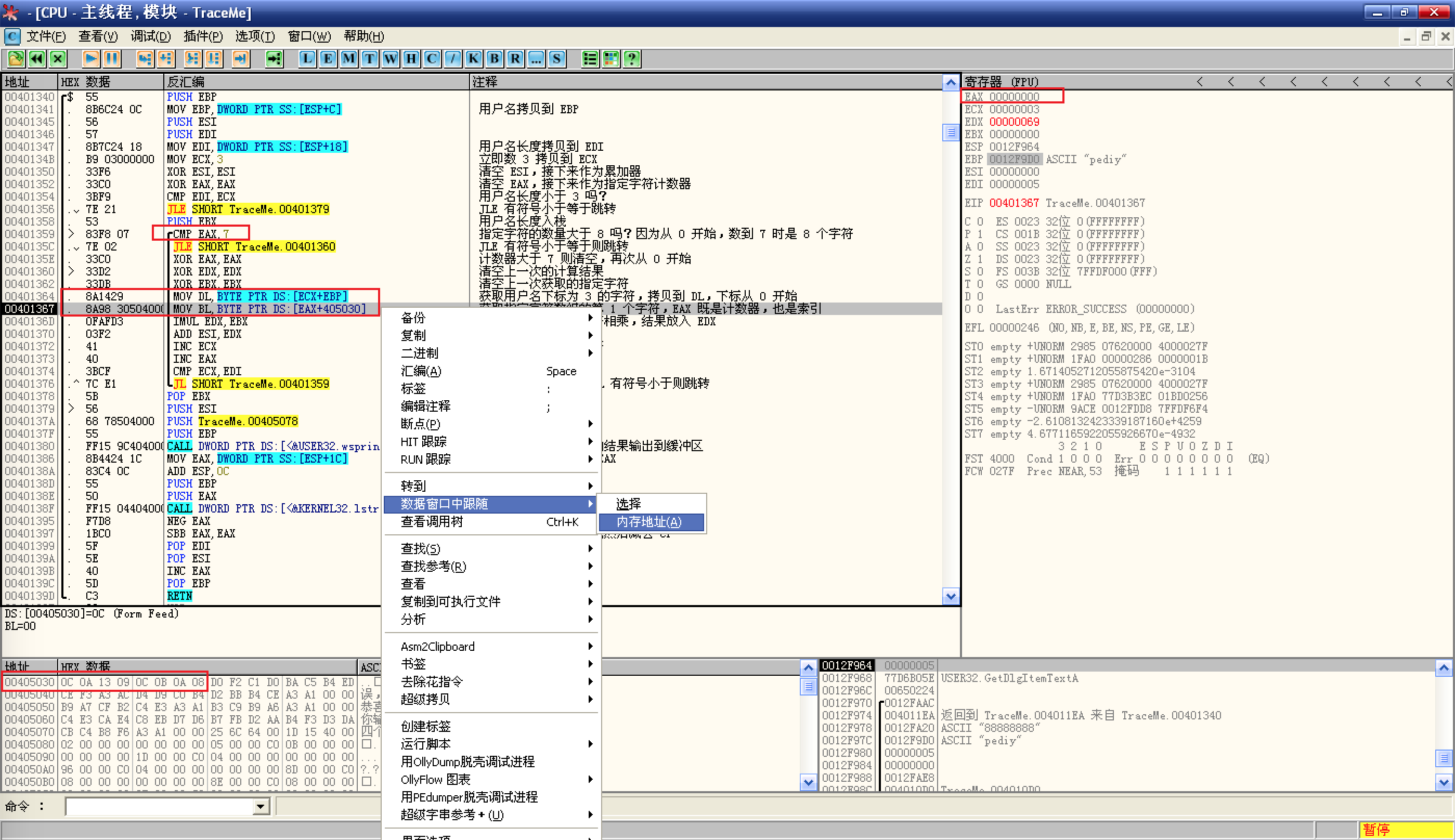Open the 调试(D) menu
1455x840 pixels.
pyautogui.click(x=150, y=36)
